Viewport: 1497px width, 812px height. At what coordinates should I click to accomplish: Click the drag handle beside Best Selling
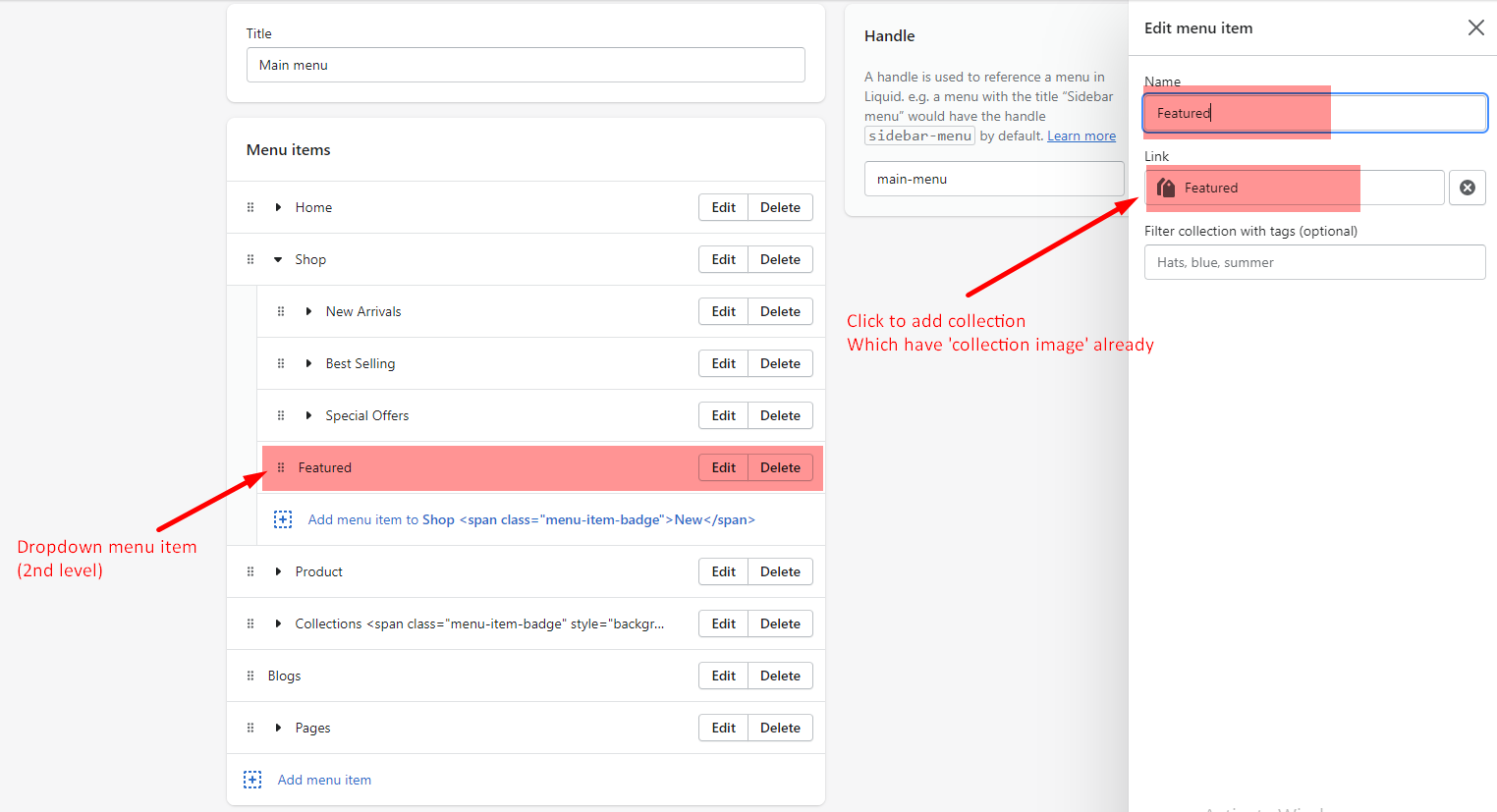click(x=281, y=363)
